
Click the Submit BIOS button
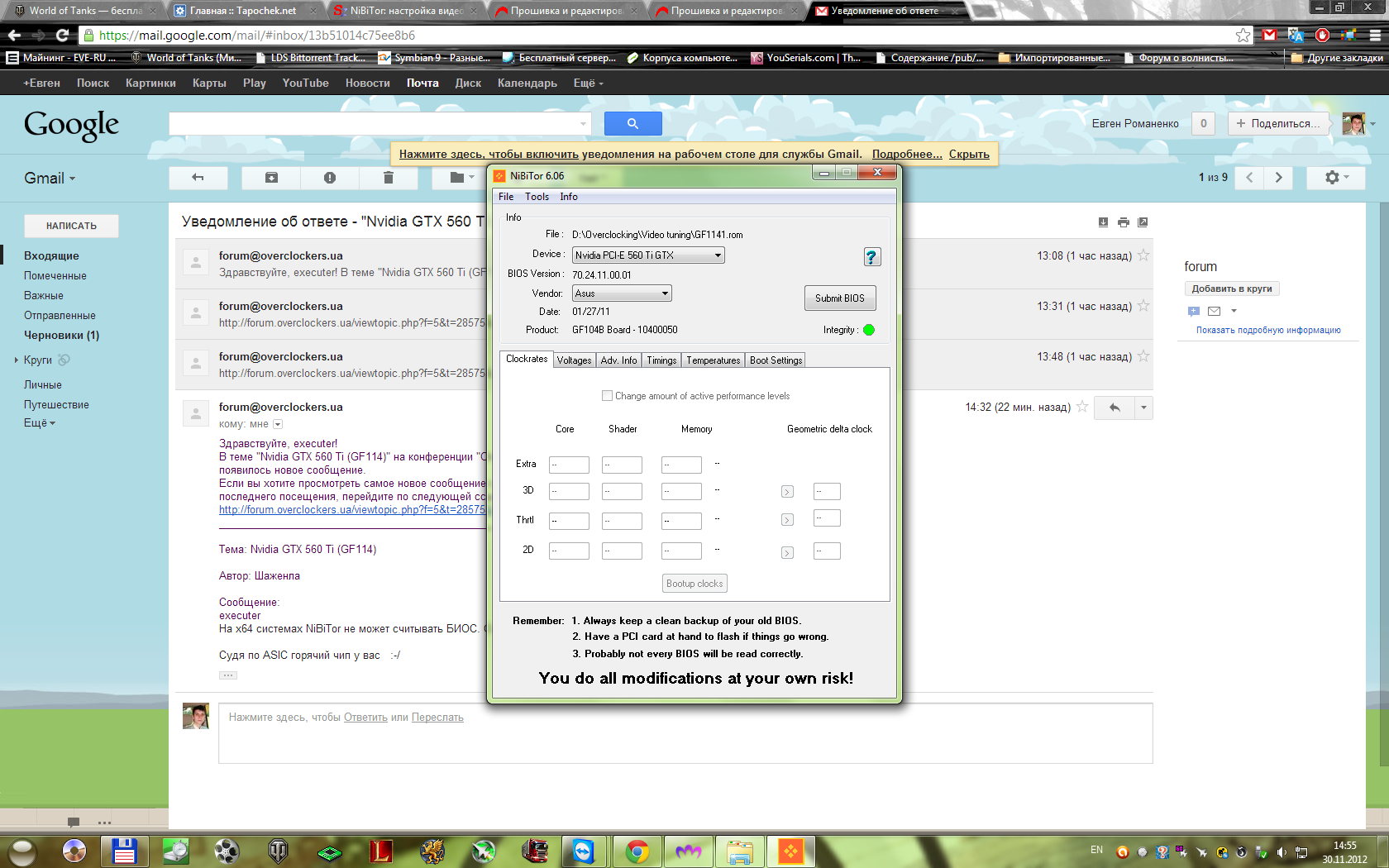[840, 298]
